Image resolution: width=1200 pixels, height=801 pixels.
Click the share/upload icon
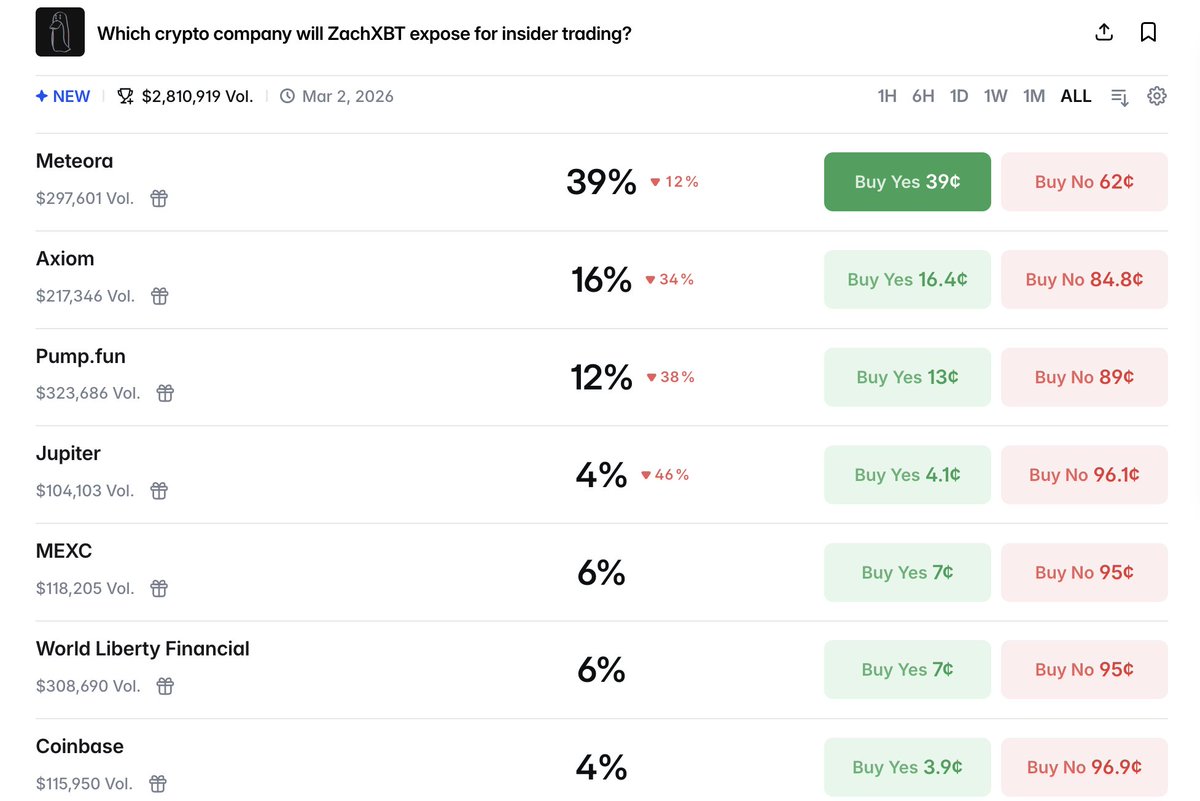click(x=1104, y=32)
